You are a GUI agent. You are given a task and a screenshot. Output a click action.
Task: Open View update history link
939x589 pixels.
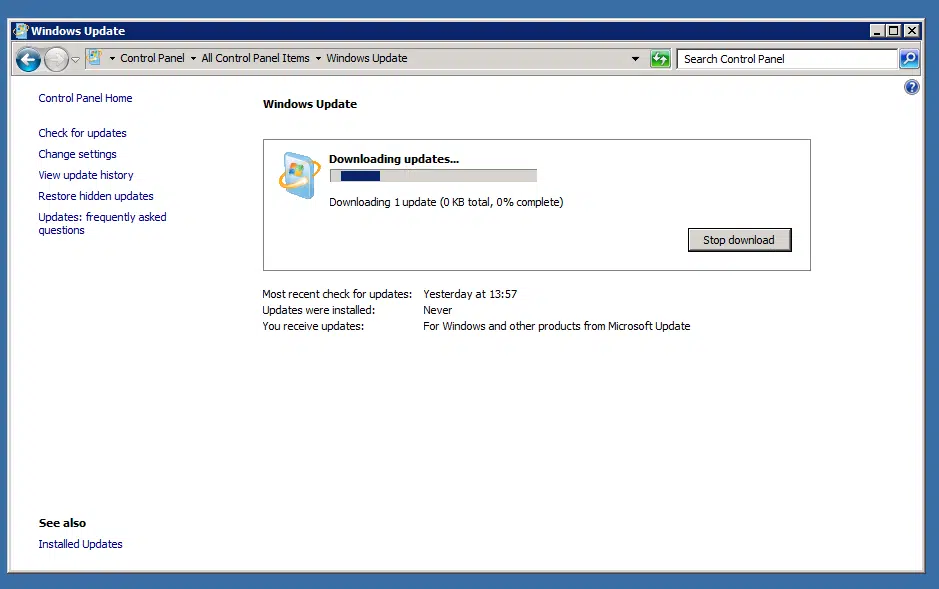point(86,175)
